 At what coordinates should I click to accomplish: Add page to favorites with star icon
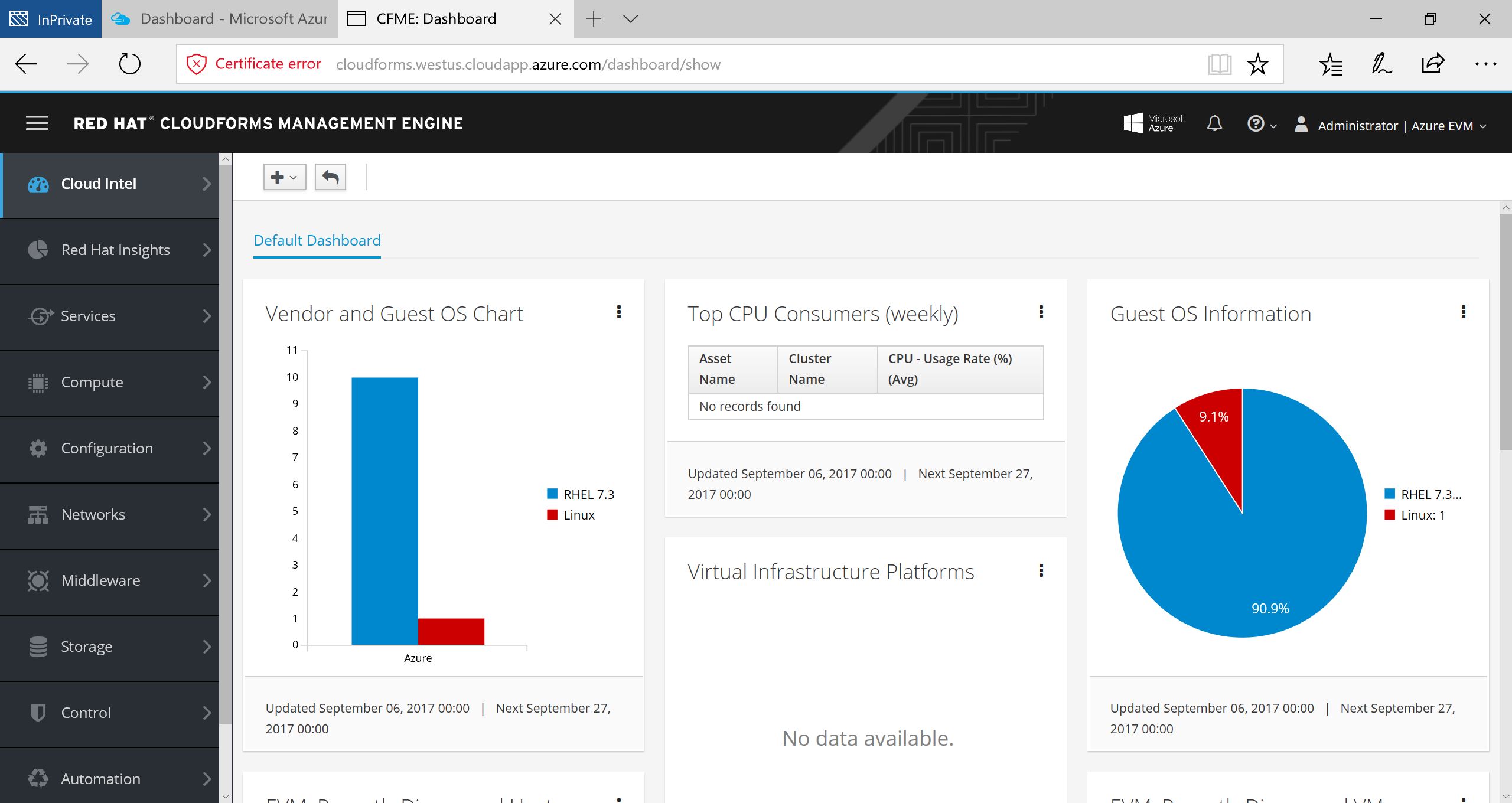pyautogui.click(x=1257, y=64)
